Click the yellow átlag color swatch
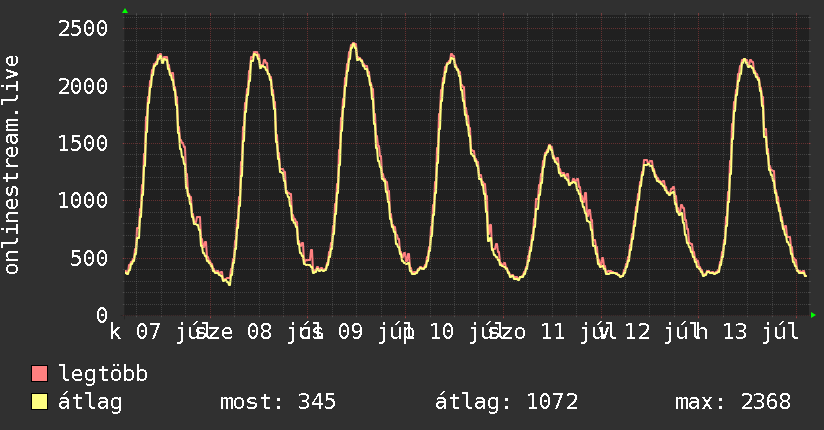 (x=39, y=402)
